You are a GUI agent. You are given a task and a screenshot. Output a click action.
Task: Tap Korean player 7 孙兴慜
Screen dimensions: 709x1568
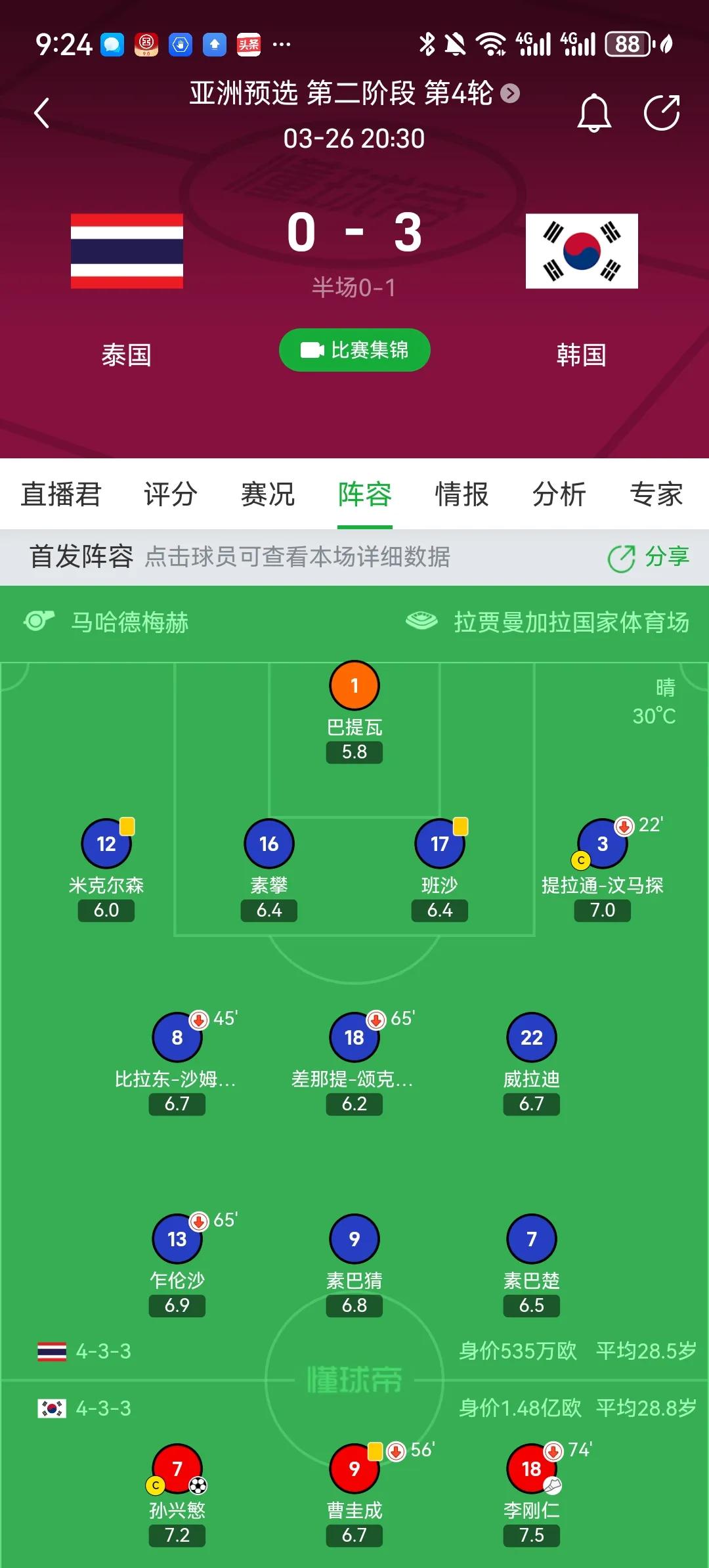177,1468
